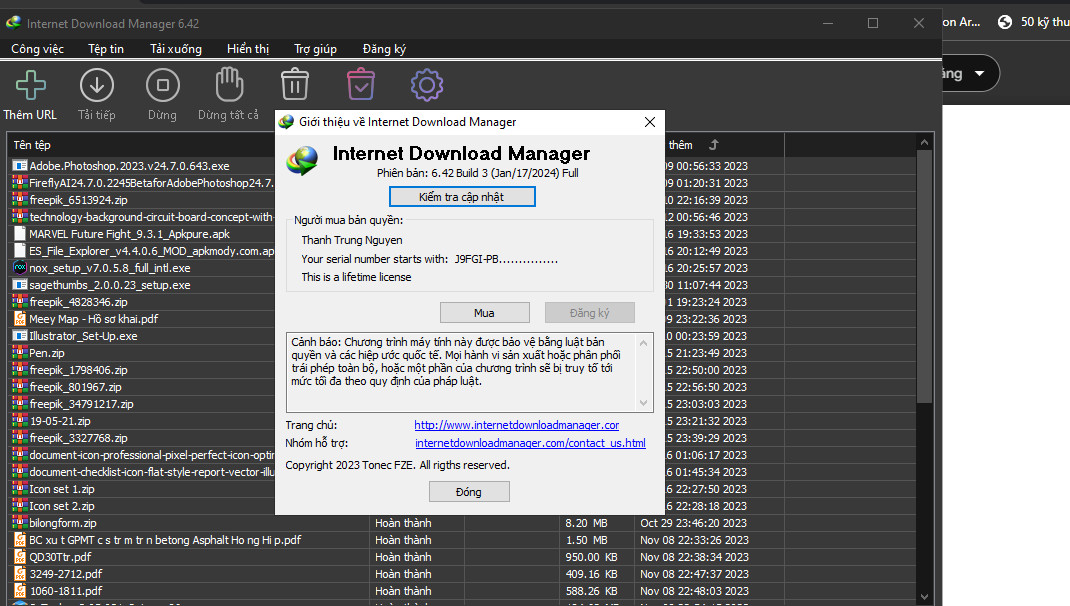Image resolution: width=1070 pixels, height=606 pixels.
Task: Select the 19-05-21.zip row
Action: coord(60,421)
